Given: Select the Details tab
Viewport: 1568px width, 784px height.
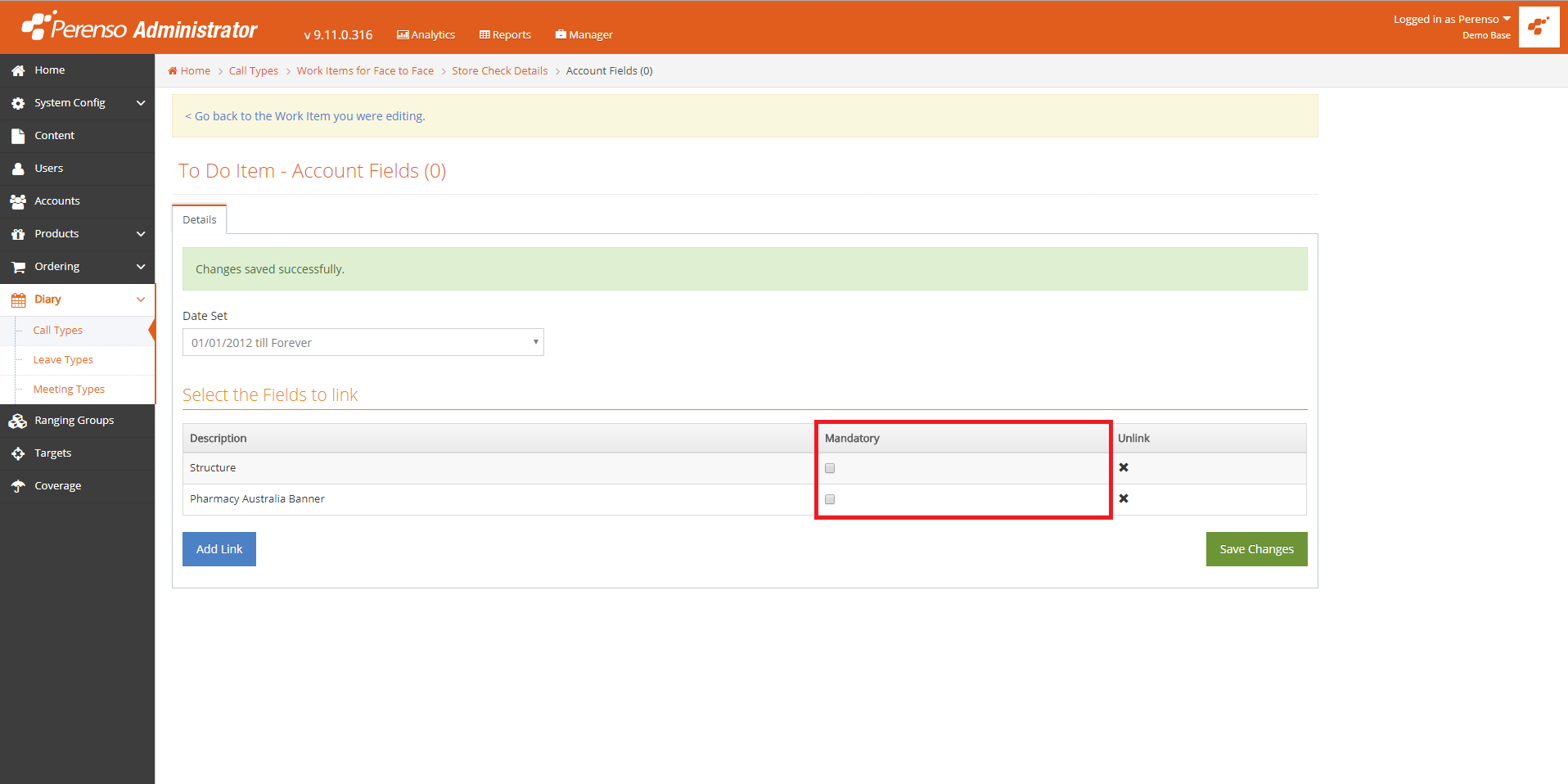Looking at the screenshot, I should 200,219.
